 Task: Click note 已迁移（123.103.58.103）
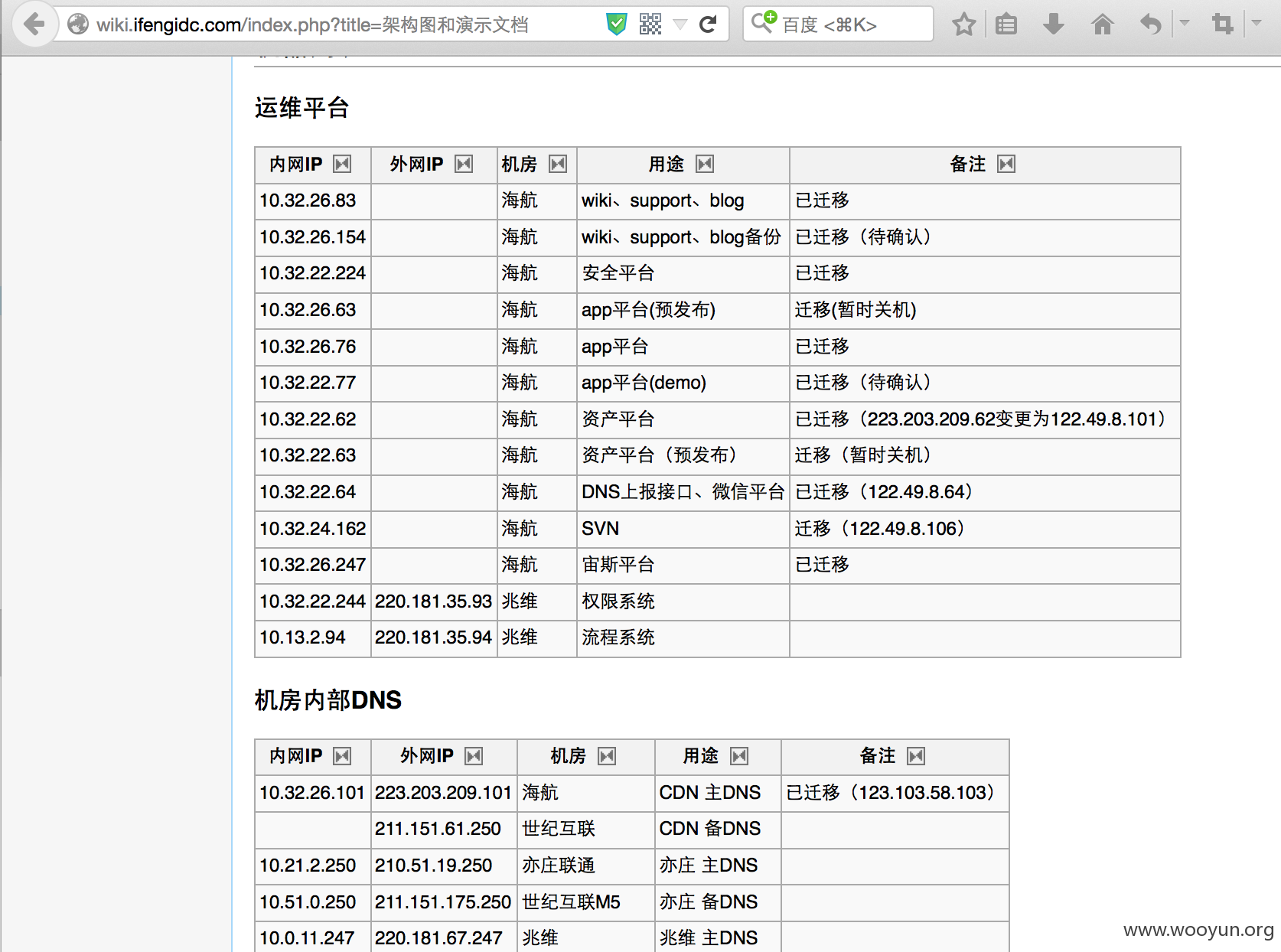click(894, 793)
